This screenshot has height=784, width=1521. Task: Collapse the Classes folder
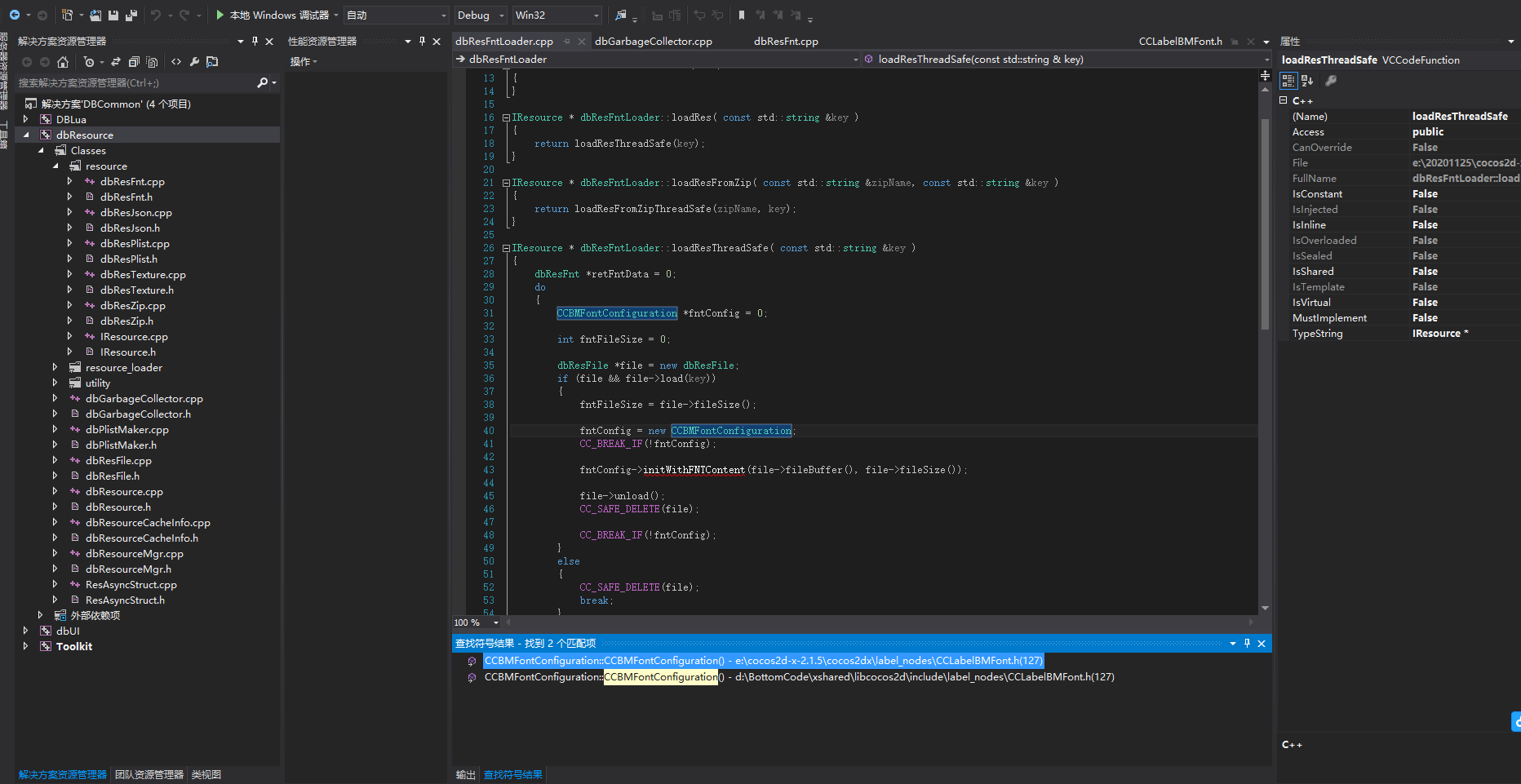tap(41, 150)
